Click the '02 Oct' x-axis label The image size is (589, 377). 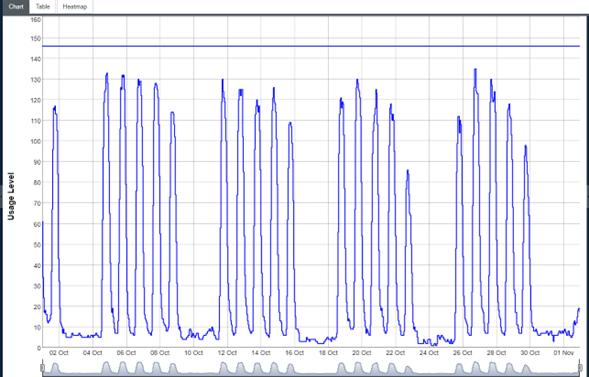pyautogui.click(x=59, y=353)
